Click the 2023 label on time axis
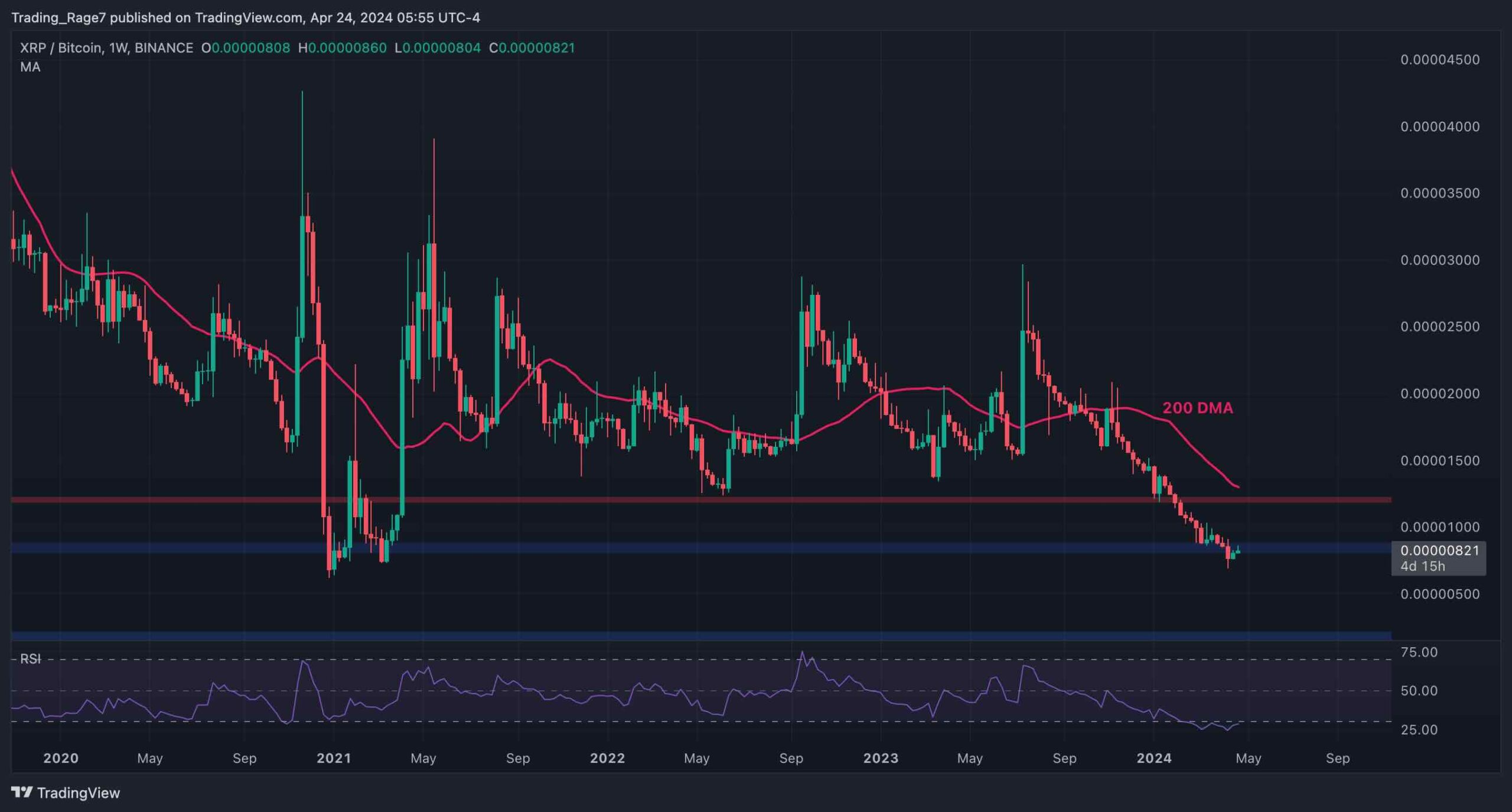 tap(881, 758)
